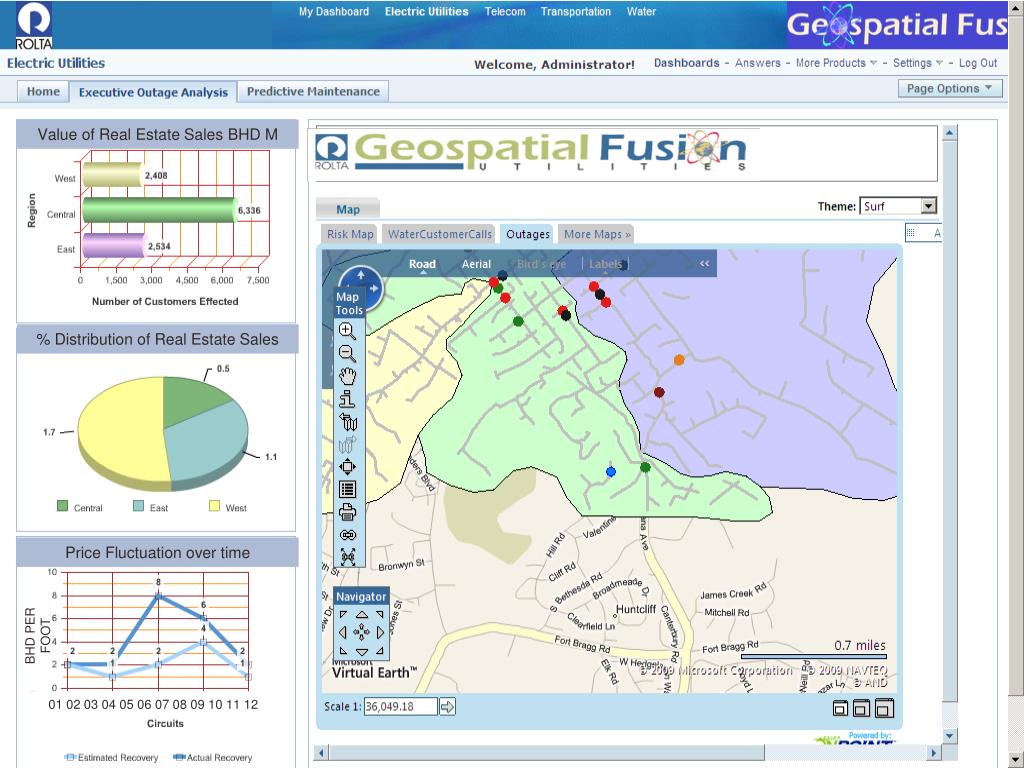The height and width of the screenshot is (768, 1024).
Task: Apply scale with the arrow button
Action: [447, 707]
